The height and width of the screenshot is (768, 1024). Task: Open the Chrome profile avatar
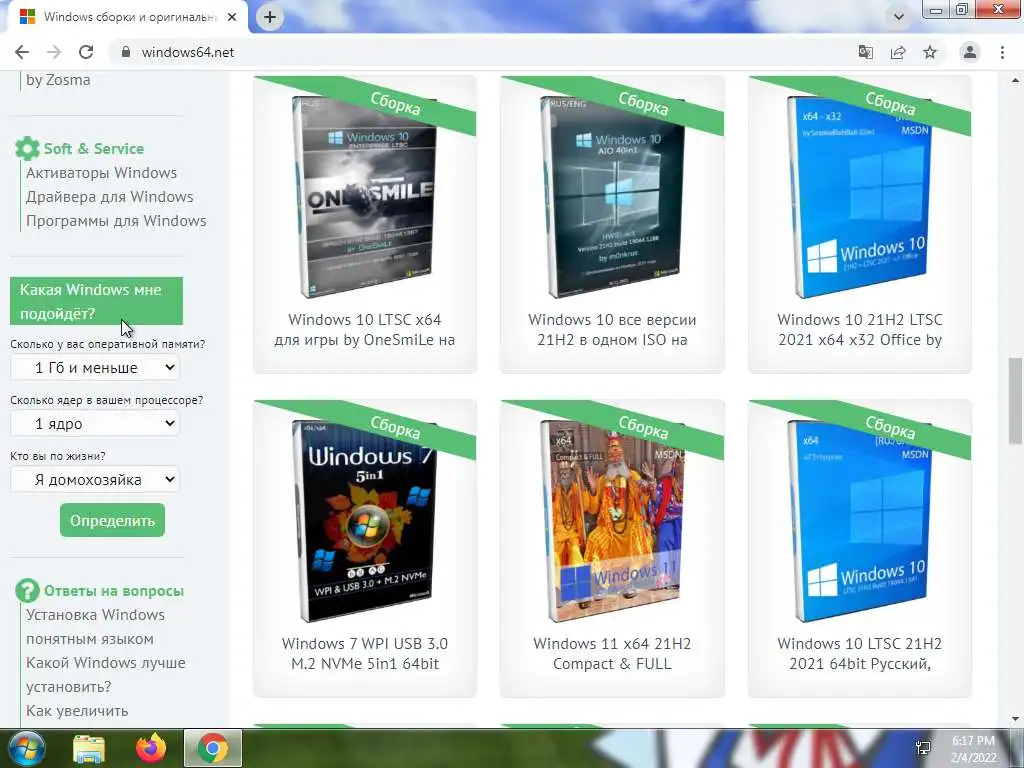[x=970, y=52]
